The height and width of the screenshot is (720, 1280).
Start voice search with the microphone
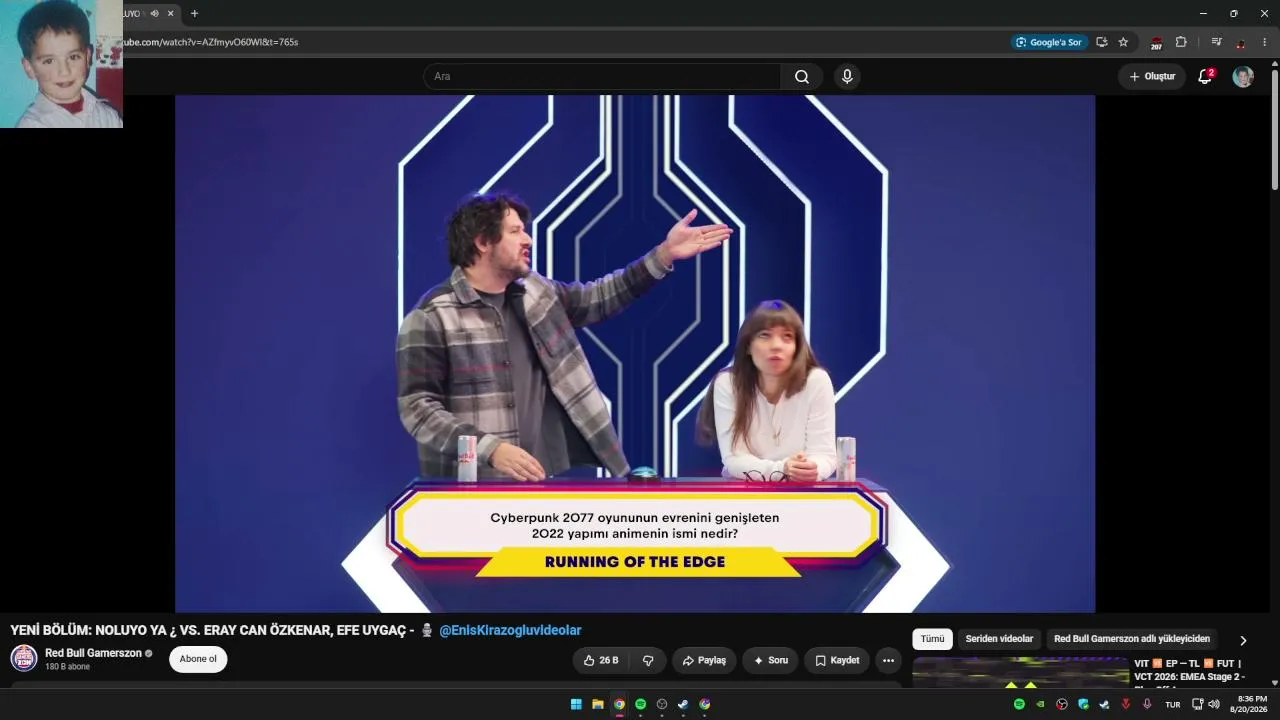(x=847, y=77)
